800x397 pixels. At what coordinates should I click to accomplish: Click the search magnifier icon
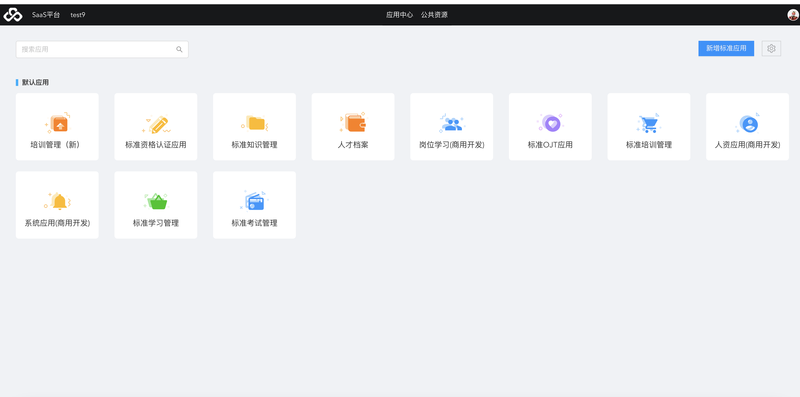(x=180, y=49)
